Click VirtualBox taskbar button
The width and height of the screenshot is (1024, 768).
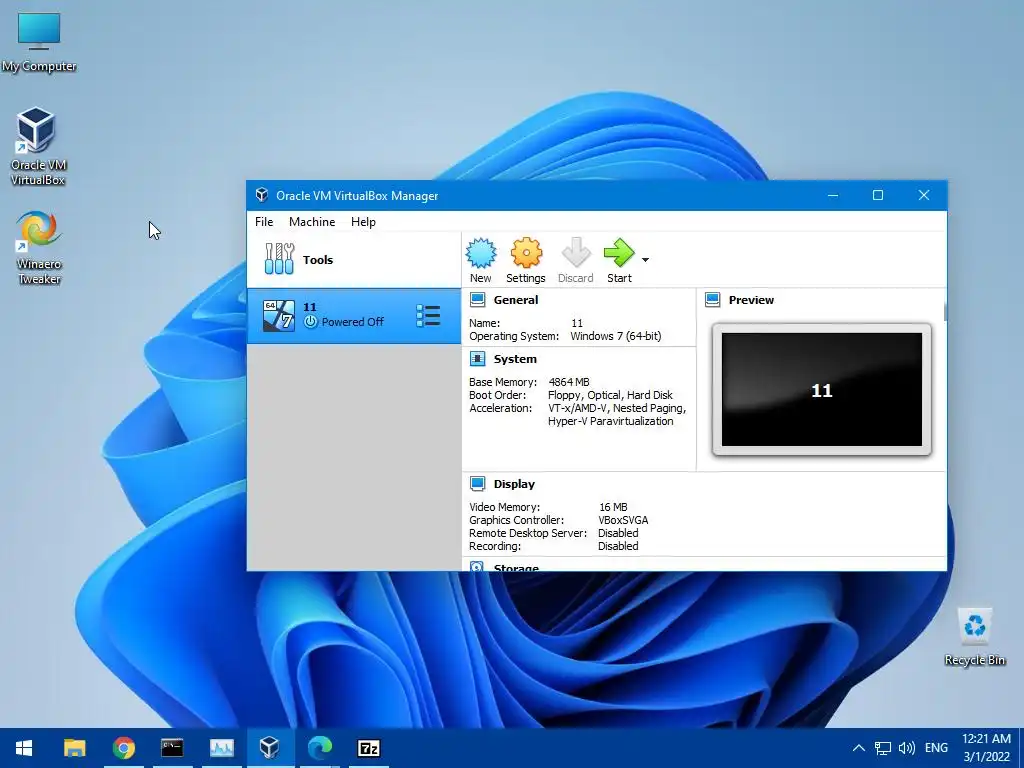(270, 748)
